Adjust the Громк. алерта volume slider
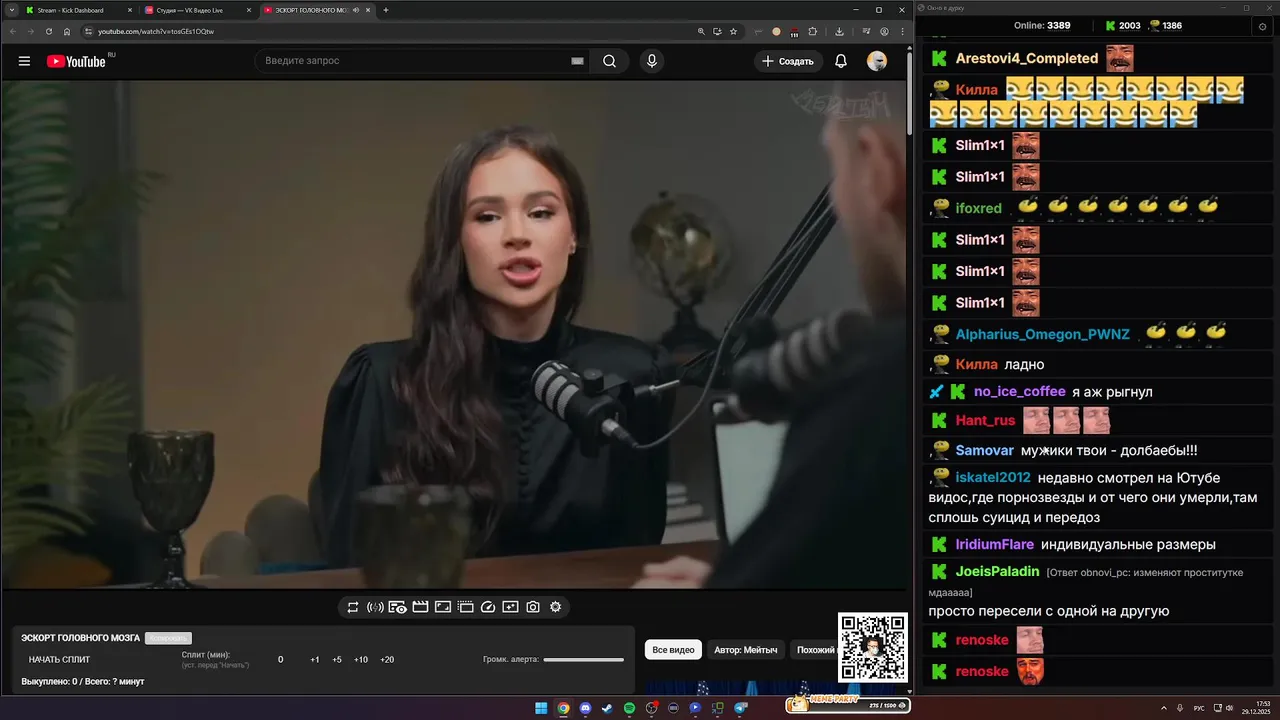Screen dimensions: 1280x720 583,660
